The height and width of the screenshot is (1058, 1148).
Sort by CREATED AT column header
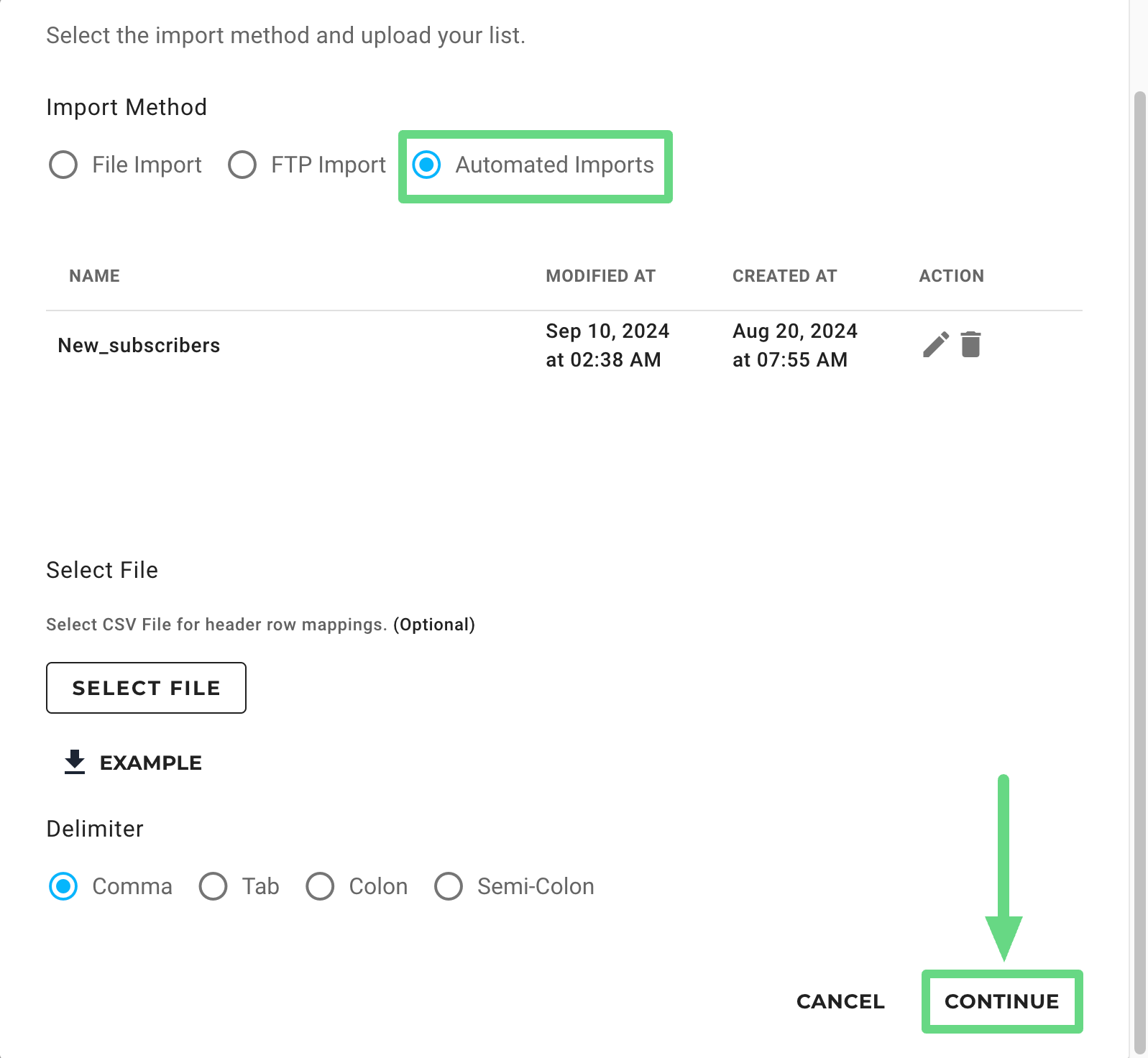[784, 276]
